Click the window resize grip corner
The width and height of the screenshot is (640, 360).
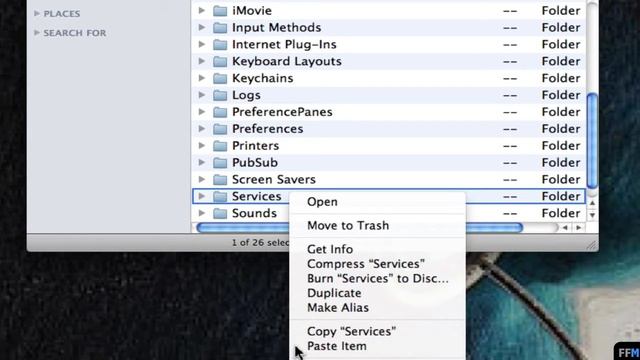pos(592,244)
